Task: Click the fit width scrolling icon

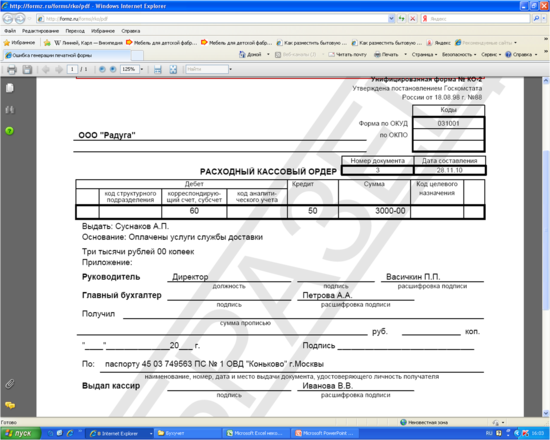Action: click(x=157, y=69)
